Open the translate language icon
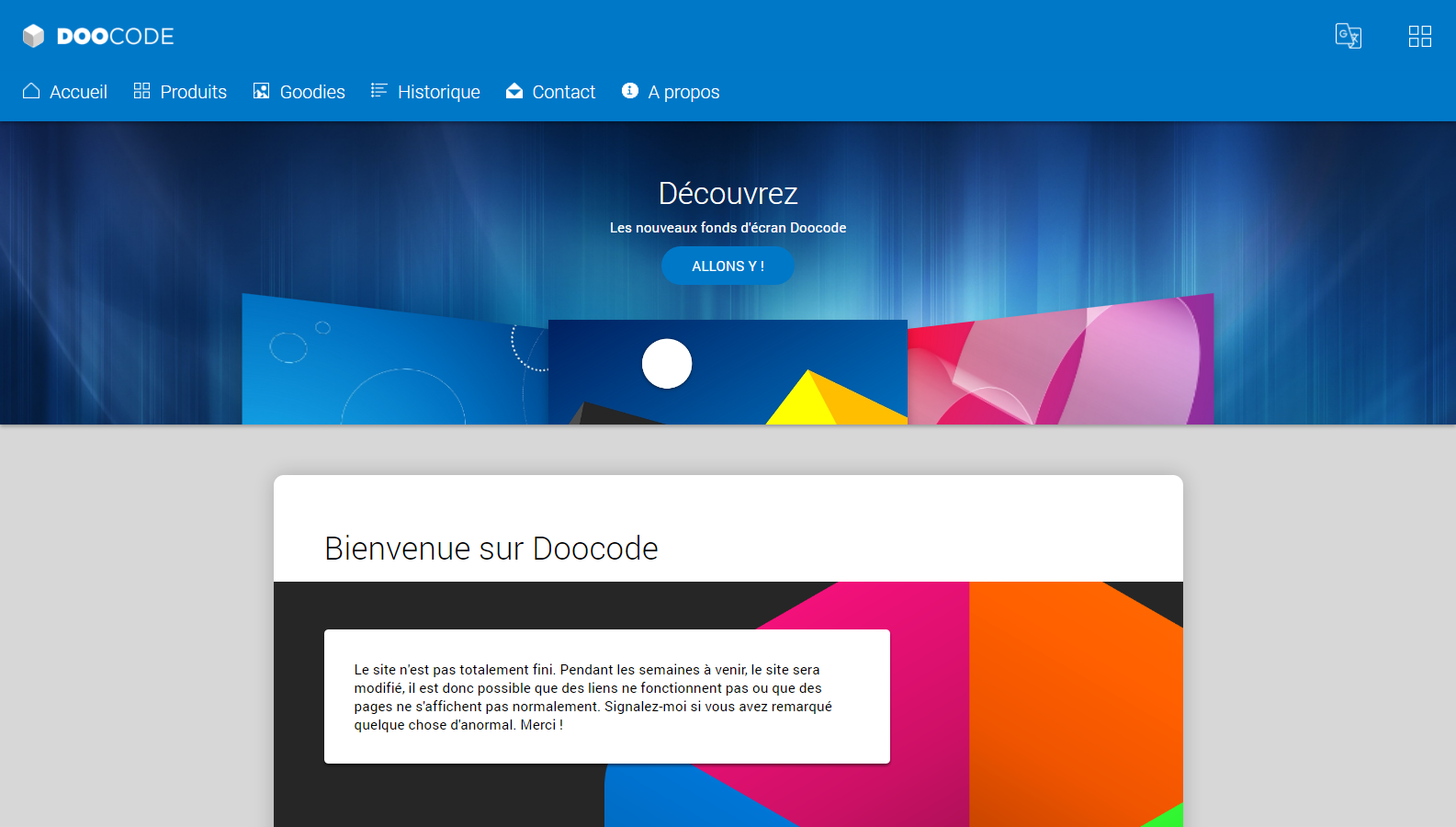 (x=1348, y=36)
